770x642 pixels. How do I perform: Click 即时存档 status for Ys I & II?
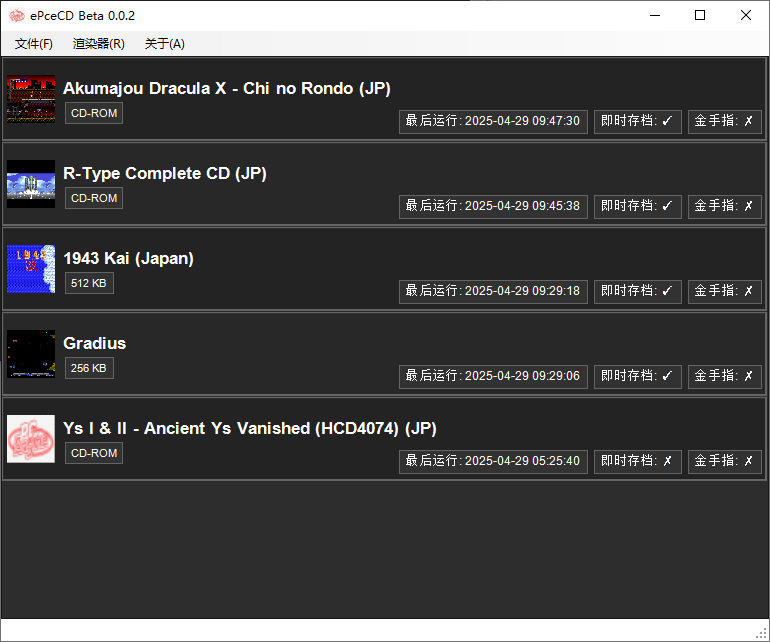pyautogui.click(x=637, y=461)
